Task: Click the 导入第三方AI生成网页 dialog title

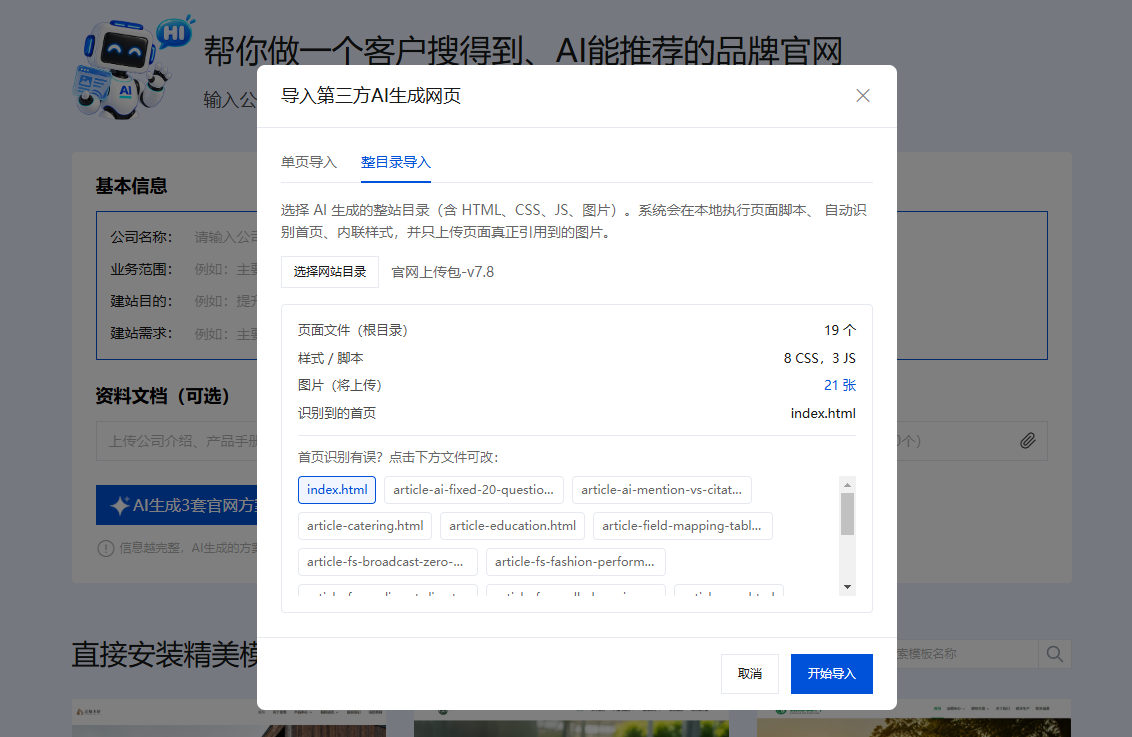Action: pyautogui.click(x=370, y=96)
